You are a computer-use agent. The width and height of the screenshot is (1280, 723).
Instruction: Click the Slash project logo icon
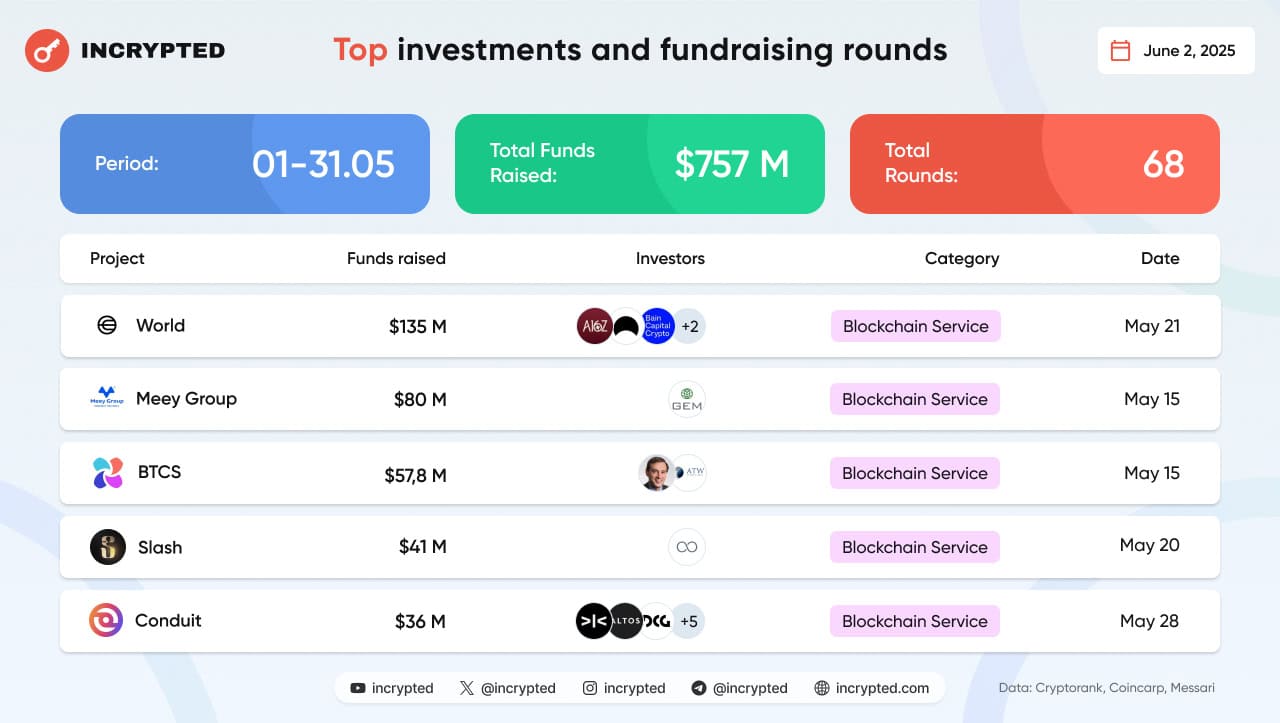(108, 547)
